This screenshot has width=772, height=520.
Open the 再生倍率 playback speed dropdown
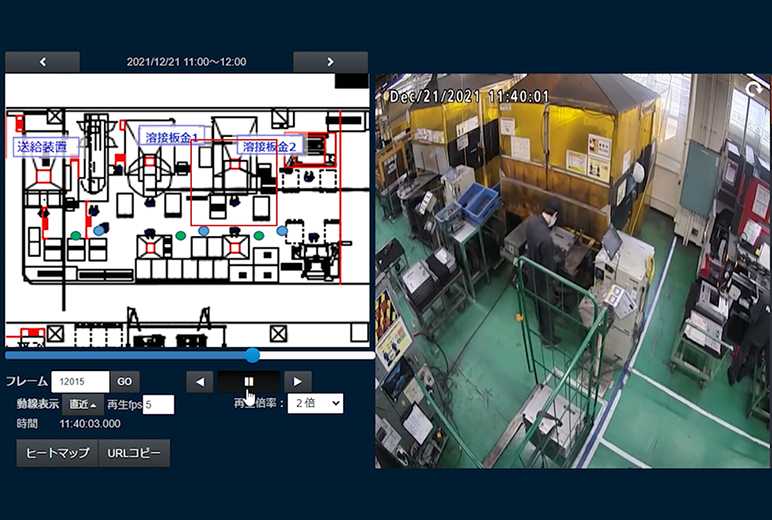315,403
